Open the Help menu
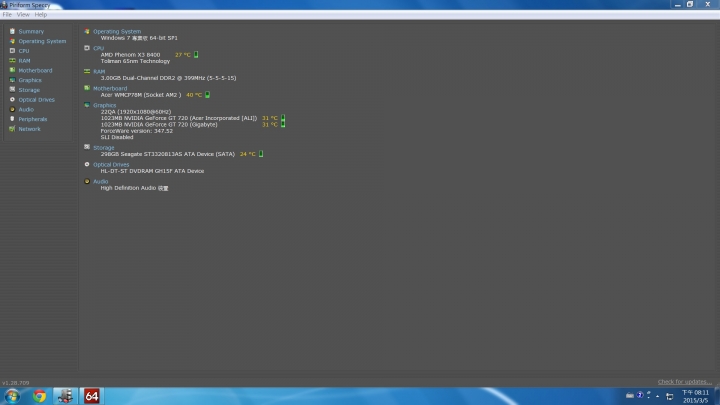 40,15
